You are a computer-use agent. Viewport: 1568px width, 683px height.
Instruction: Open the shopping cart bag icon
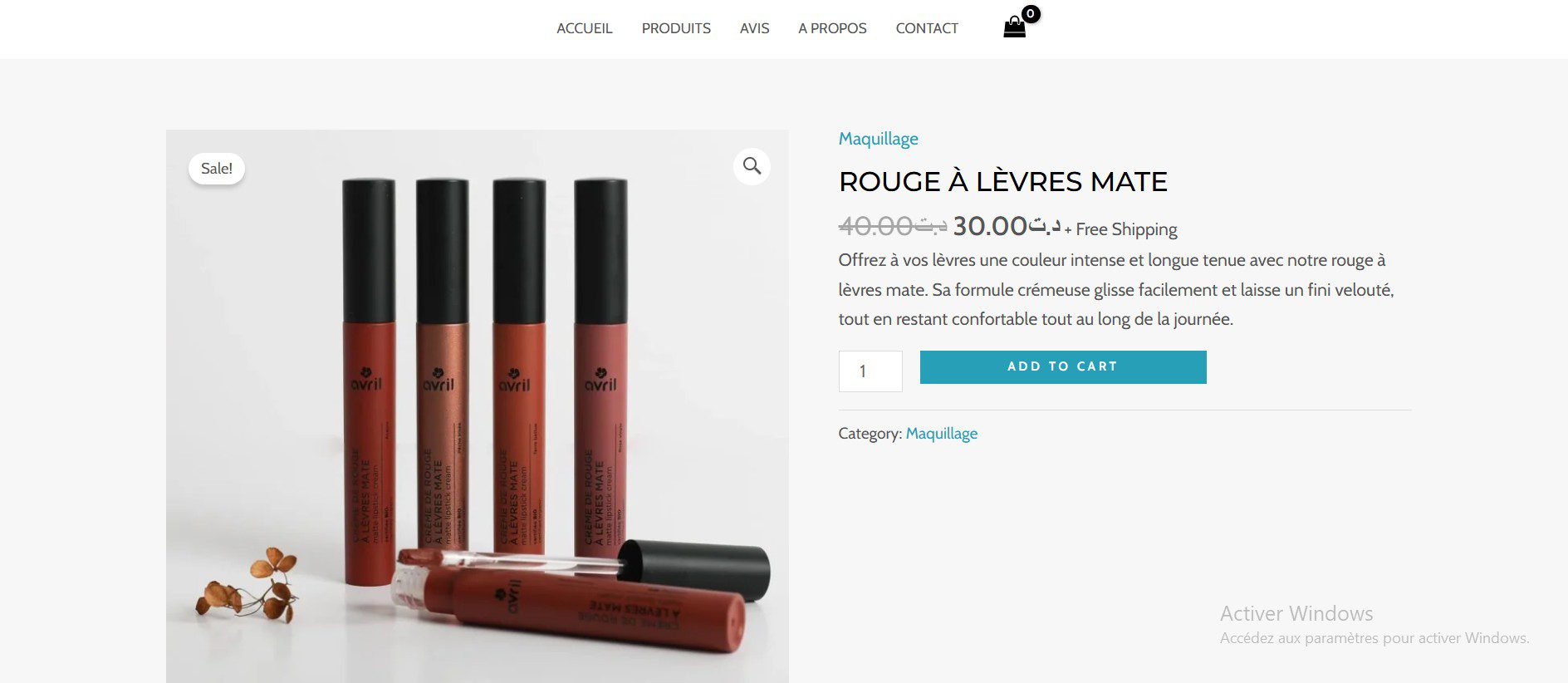1014,28
